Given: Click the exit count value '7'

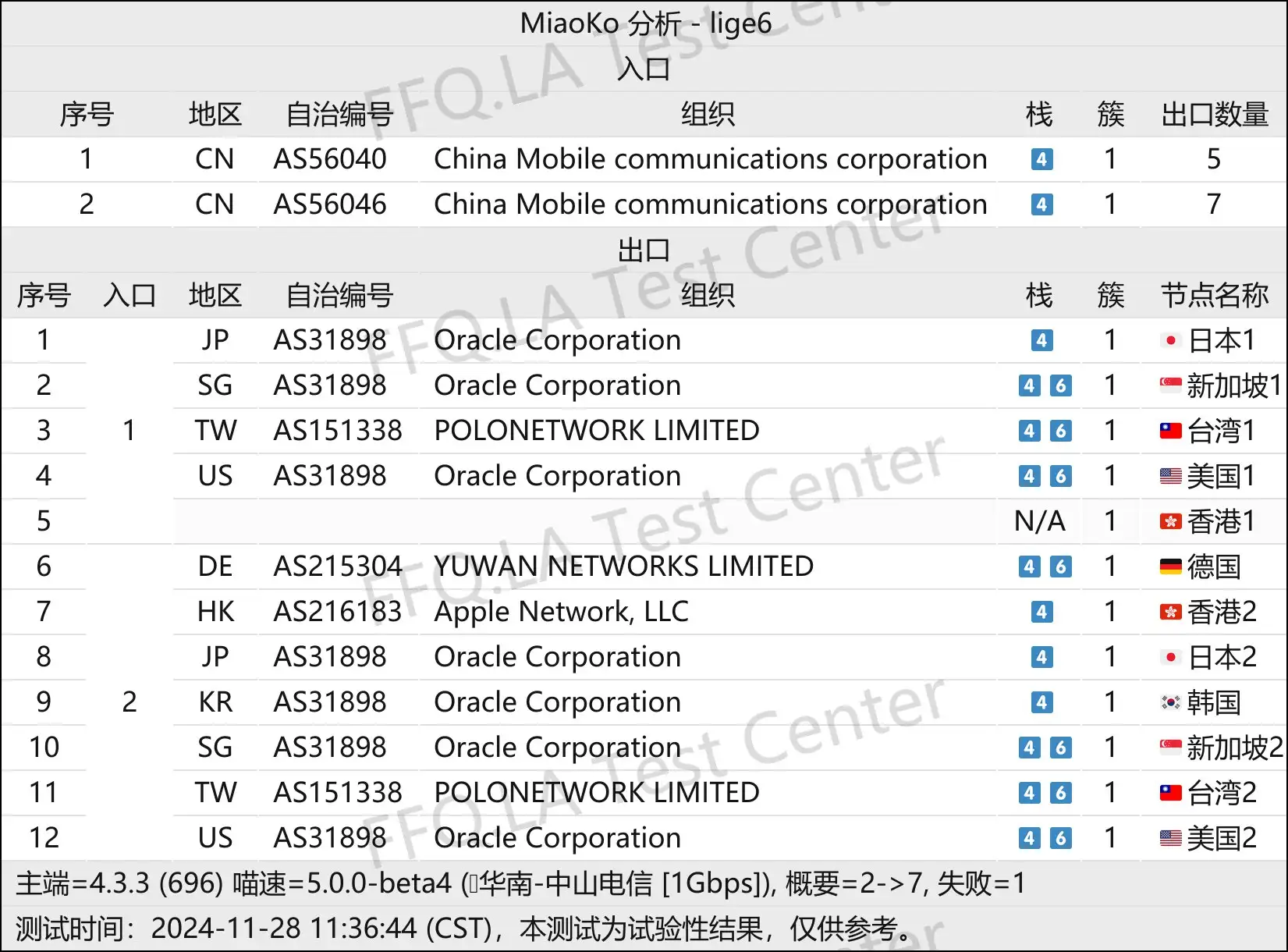Looking at the screenshot, I should pyautogui.click(x=1214, y=204).
